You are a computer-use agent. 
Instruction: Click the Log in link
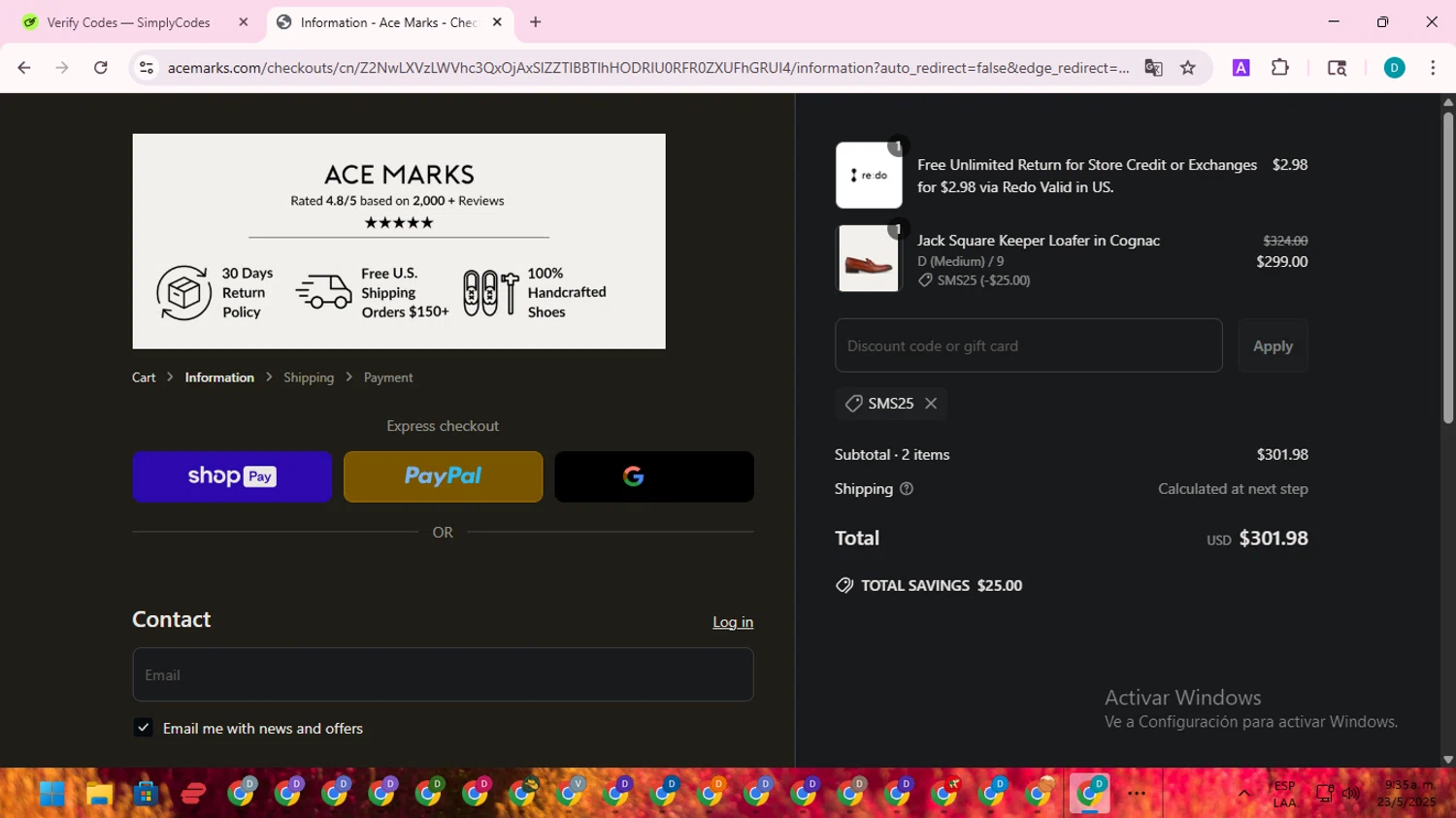[733, 622]
